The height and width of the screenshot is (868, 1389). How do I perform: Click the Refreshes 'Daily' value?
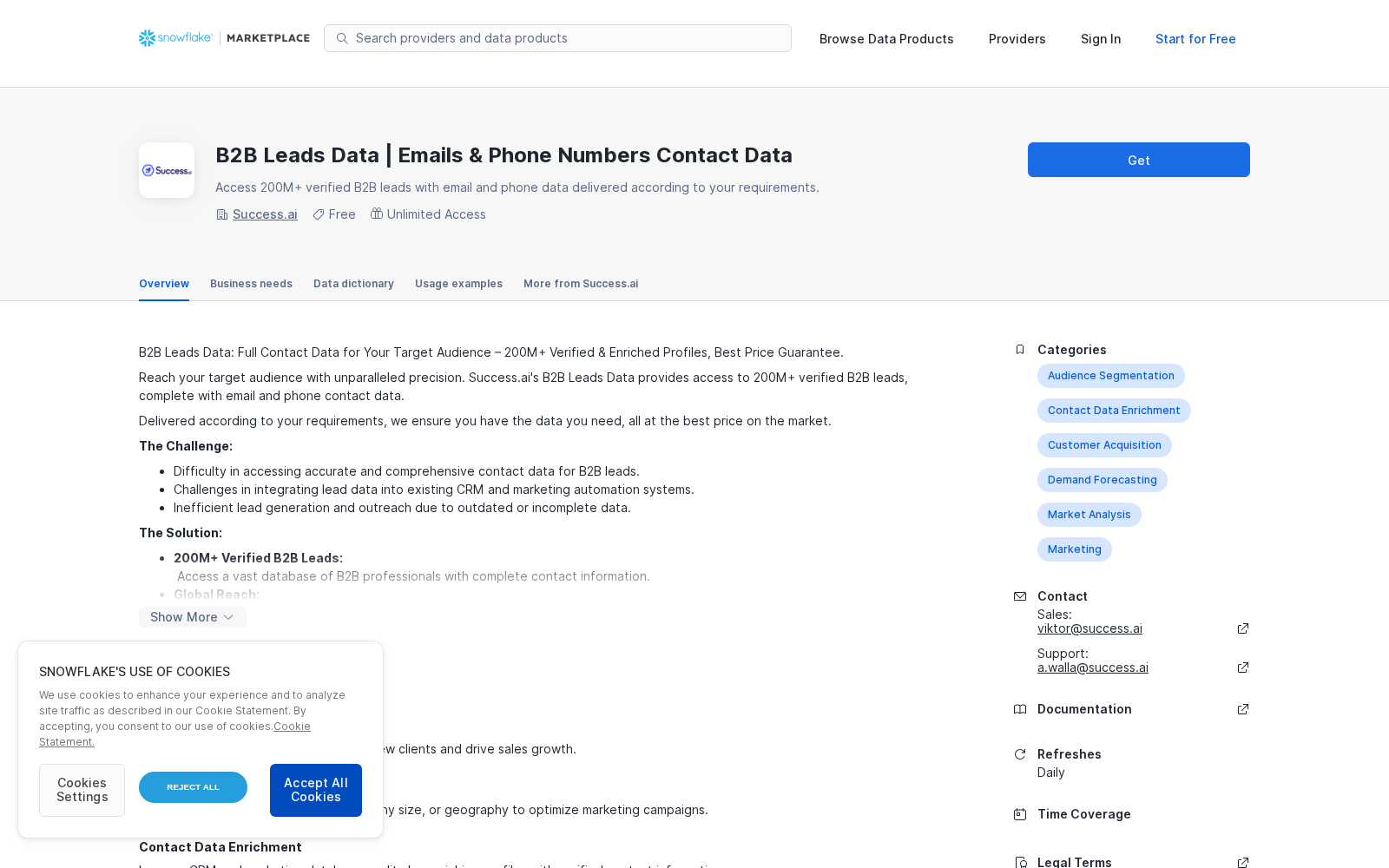1051,773
